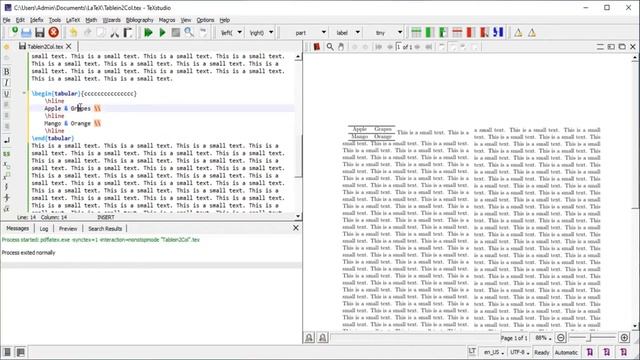Stop compilation with the gray square
The width and height of the screenshot is (640, 360).
click(x=176, y=32)
